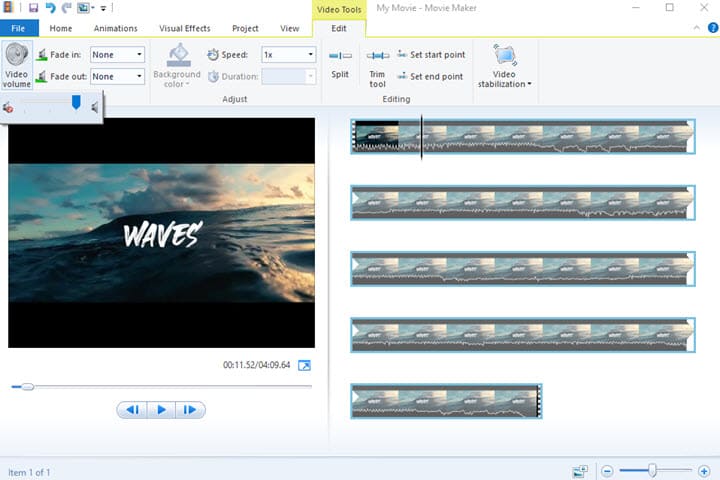Screen dimensions: 720x480
Task: Click the Video stabilization icon
Action: (x=504, y=56)
